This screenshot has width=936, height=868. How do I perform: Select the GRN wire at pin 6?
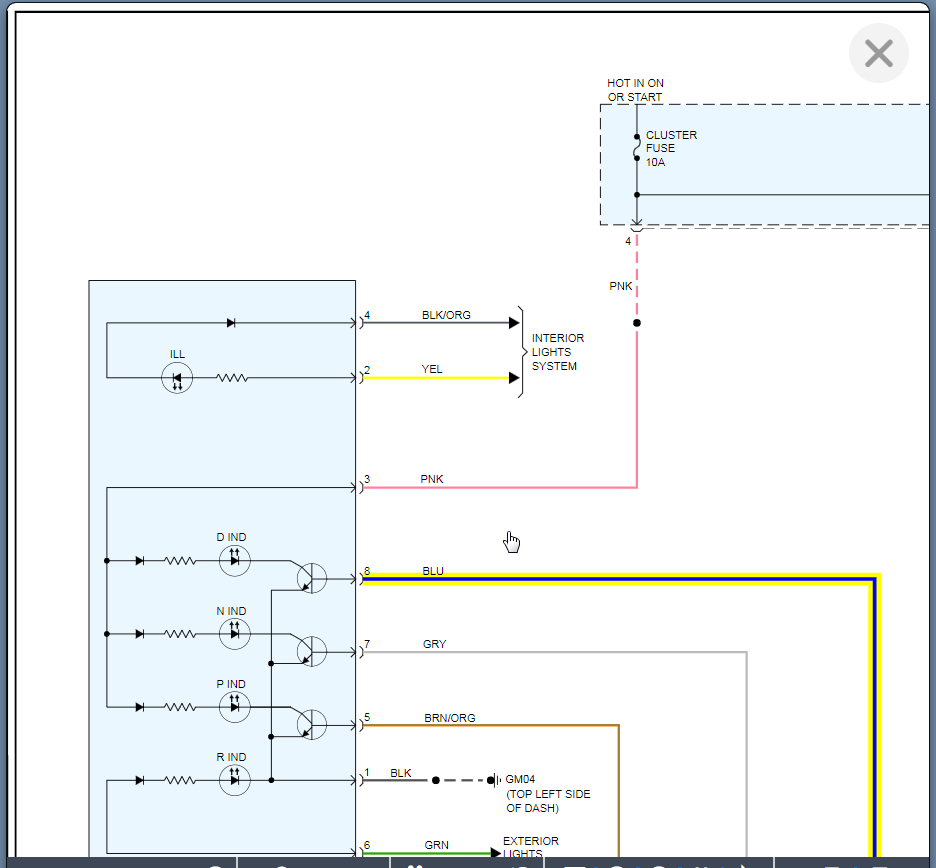pos(427,854)
